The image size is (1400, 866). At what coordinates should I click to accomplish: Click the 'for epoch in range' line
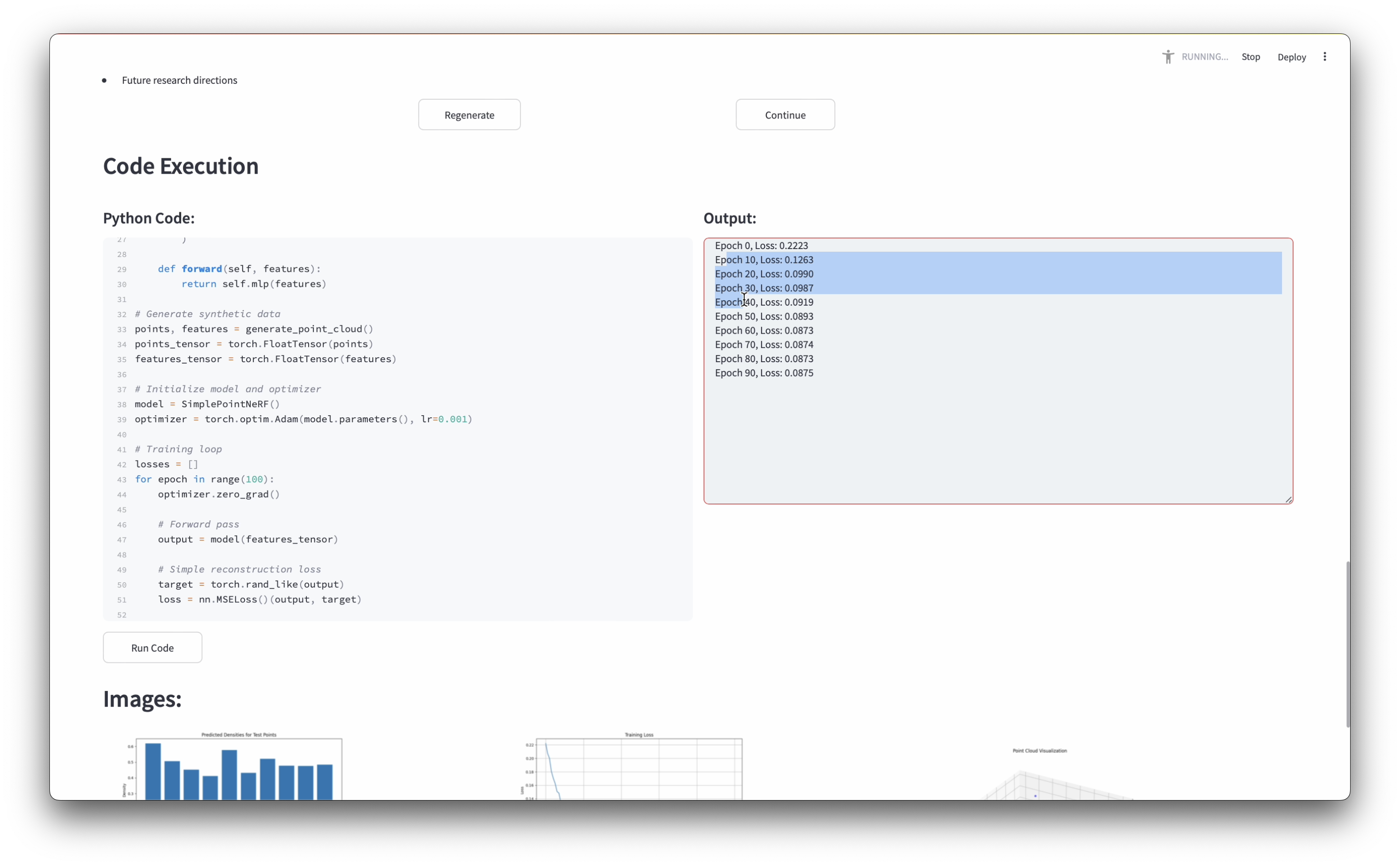(204, 479)
